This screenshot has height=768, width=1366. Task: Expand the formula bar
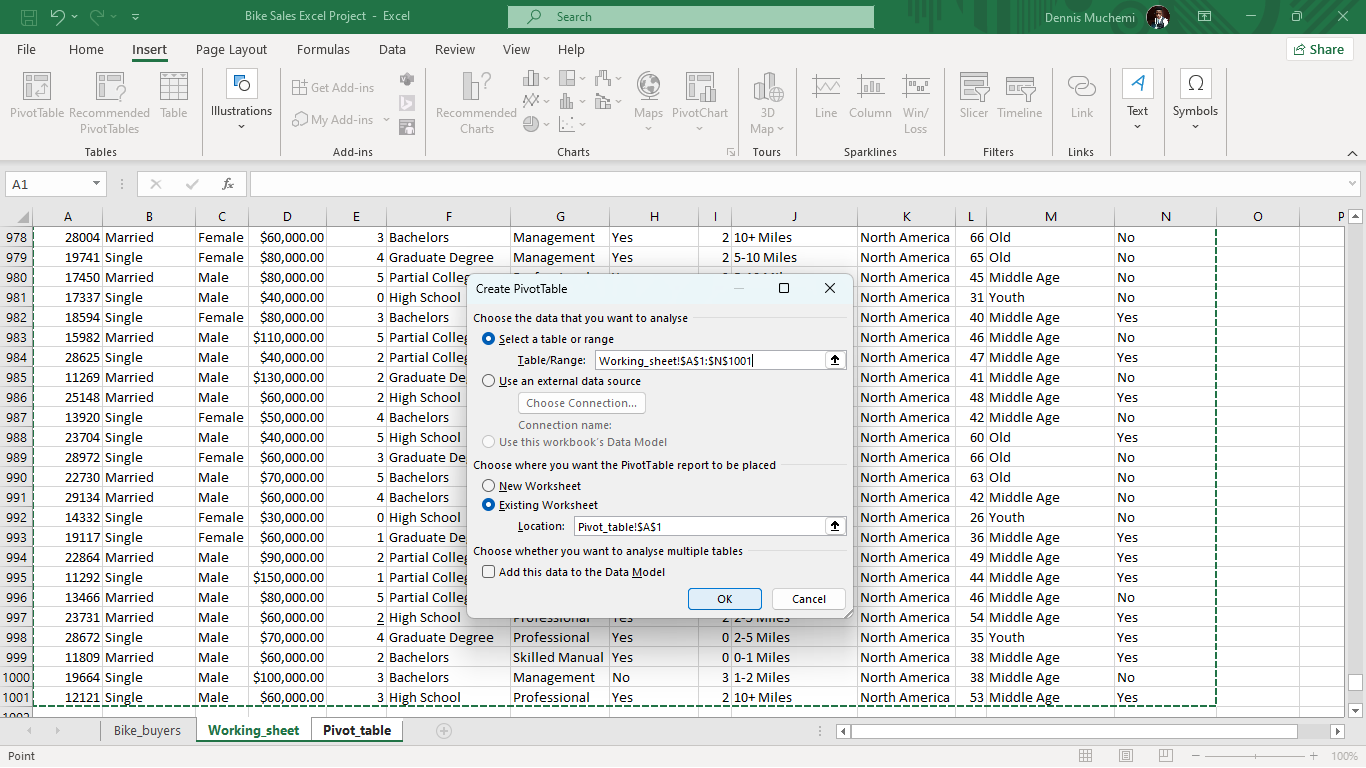(x=1352, y=184)
